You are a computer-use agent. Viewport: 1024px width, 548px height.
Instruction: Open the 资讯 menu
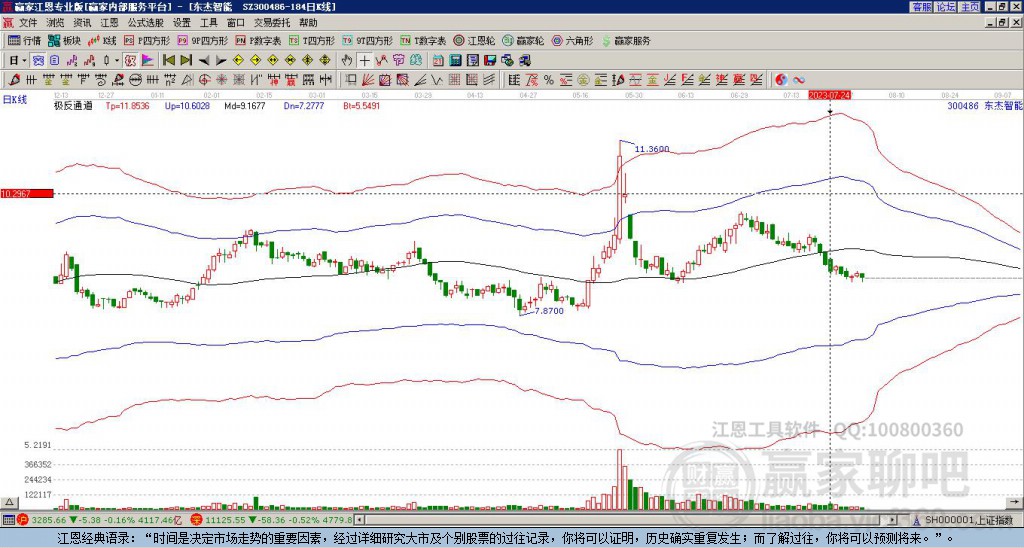(82, 23)
